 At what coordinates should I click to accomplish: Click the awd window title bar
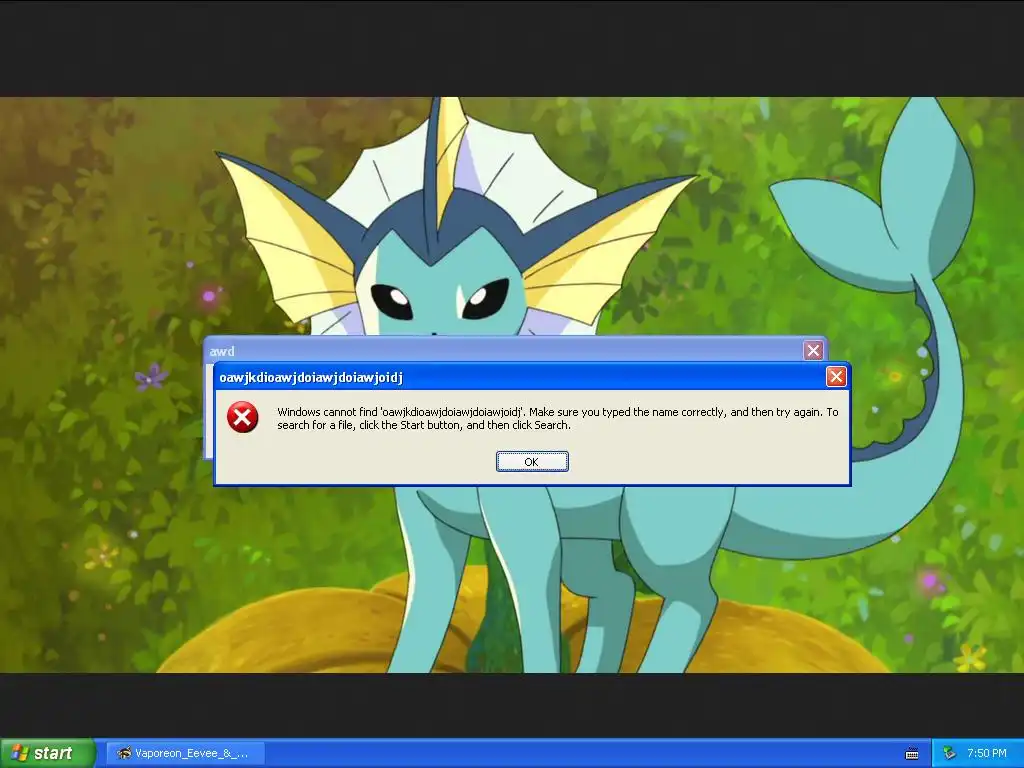[515, 351]
